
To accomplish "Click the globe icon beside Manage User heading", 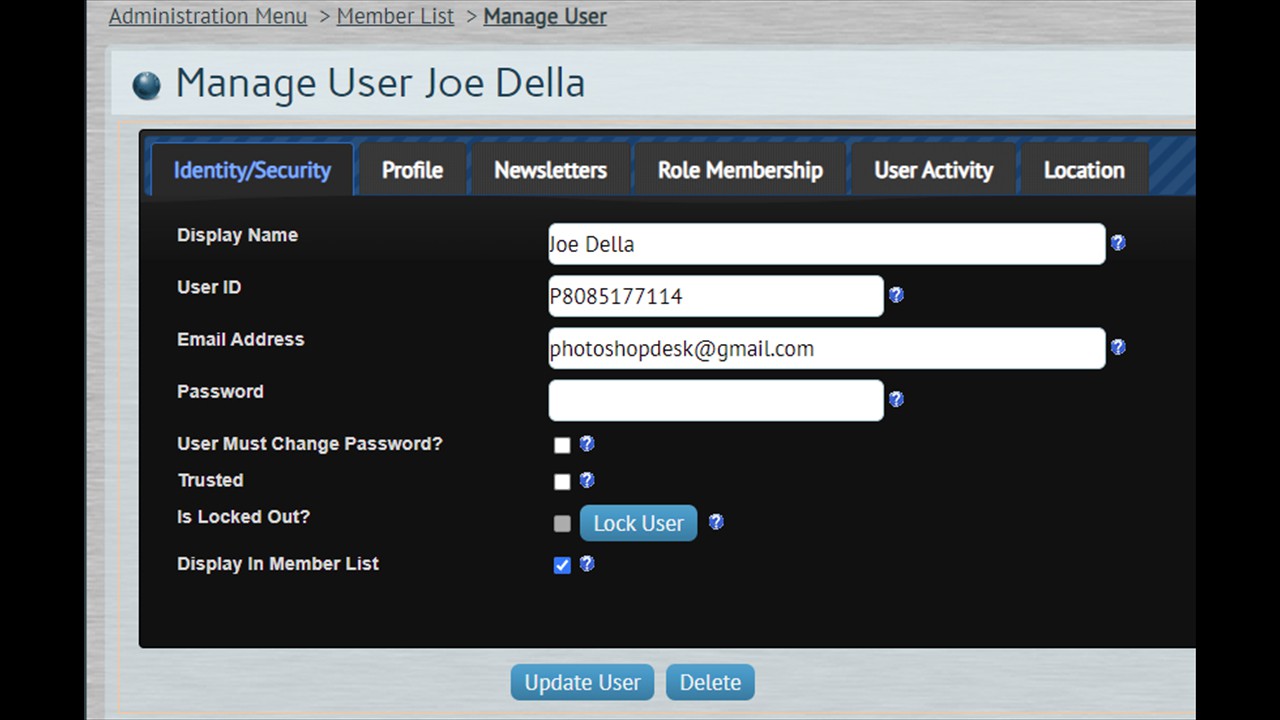I will click(147, 86).
